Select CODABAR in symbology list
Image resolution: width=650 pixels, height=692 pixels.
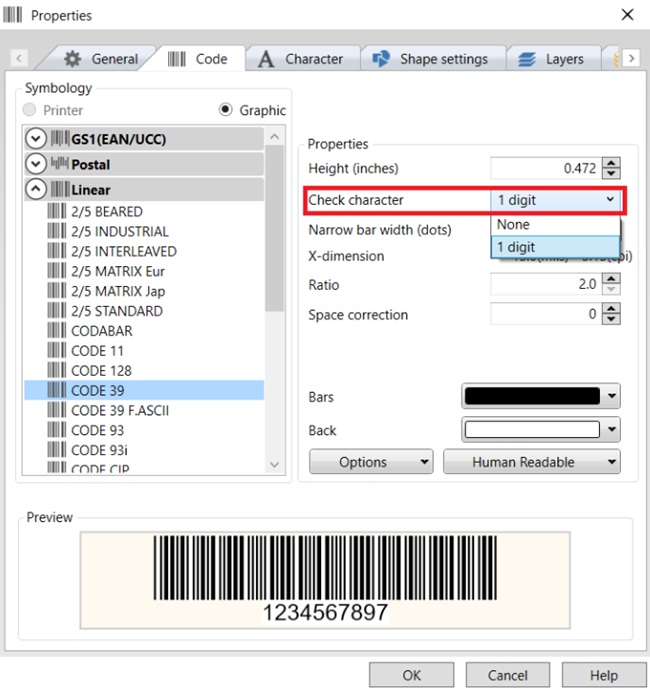pyautogui.click(x=144, y=331)
